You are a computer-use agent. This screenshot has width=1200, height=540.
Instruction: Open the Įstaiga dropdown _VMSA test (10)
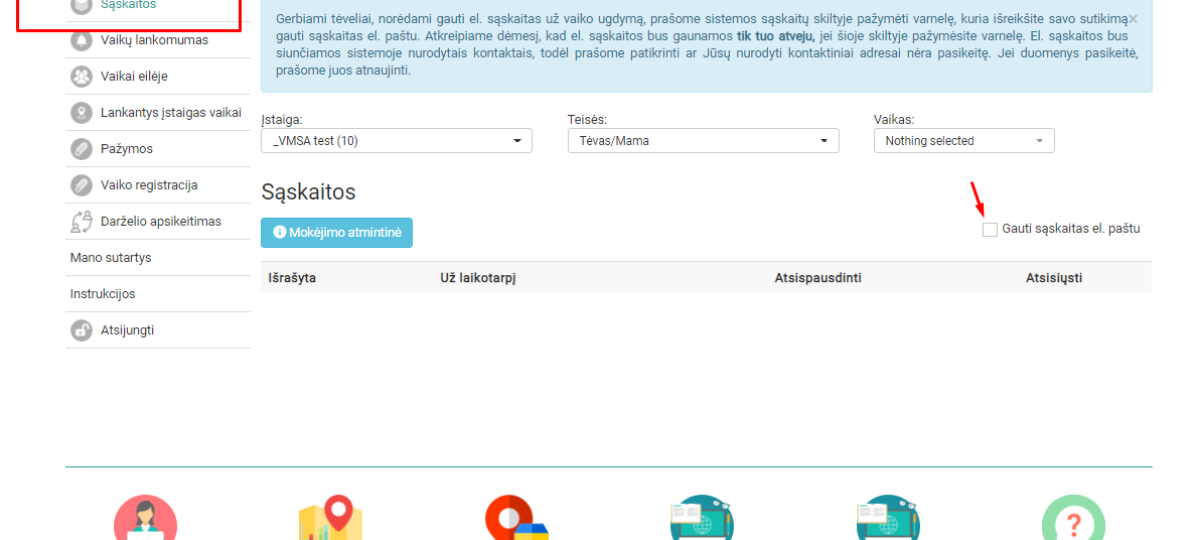coord(397,141)
